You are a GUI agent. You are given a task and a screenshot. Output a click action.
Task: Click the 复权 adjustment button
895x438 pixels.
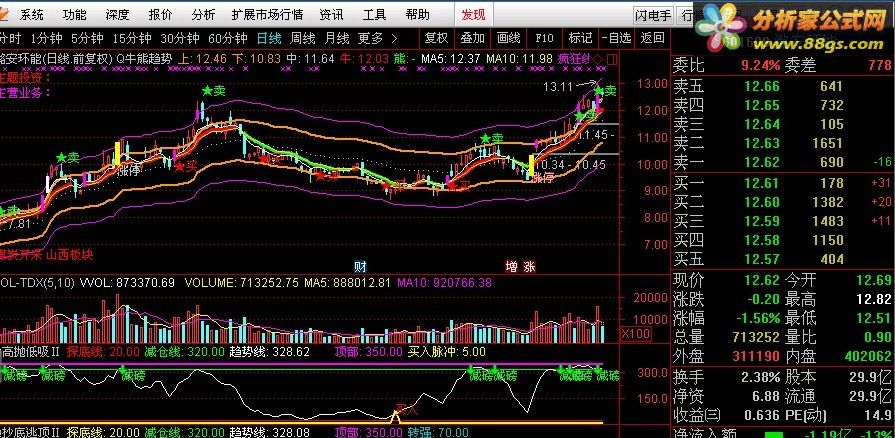437,38
